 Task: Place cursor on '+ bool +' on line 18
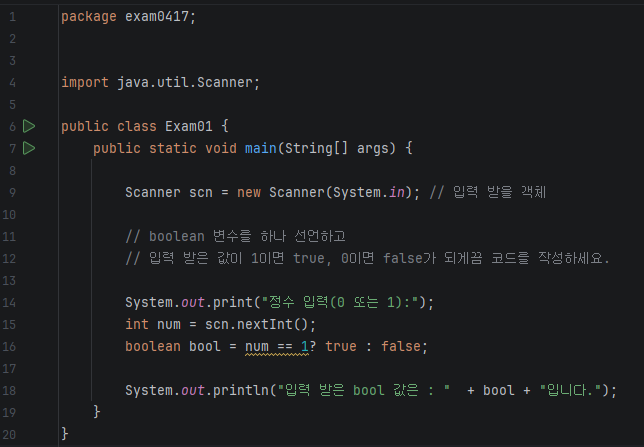tap(499, 390)
